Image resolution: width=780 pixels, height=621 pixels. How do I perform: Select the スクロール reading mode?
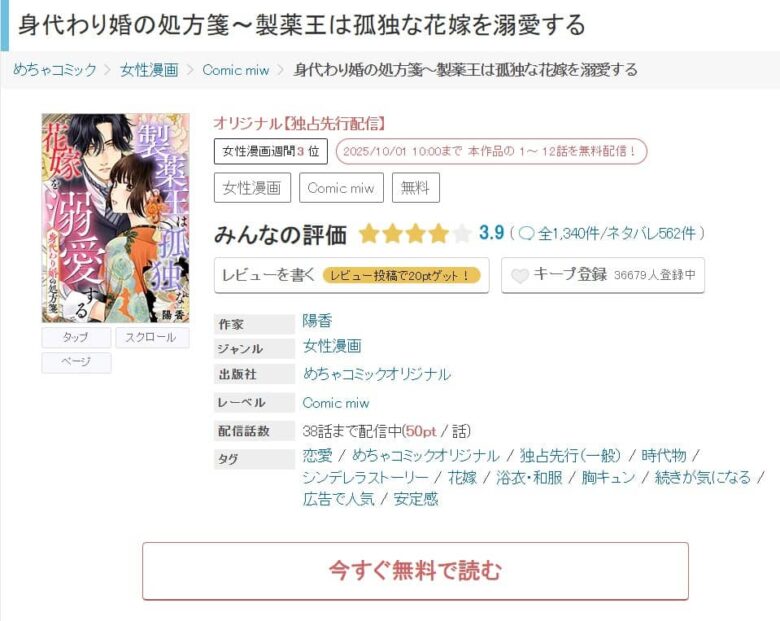point(152,337)
